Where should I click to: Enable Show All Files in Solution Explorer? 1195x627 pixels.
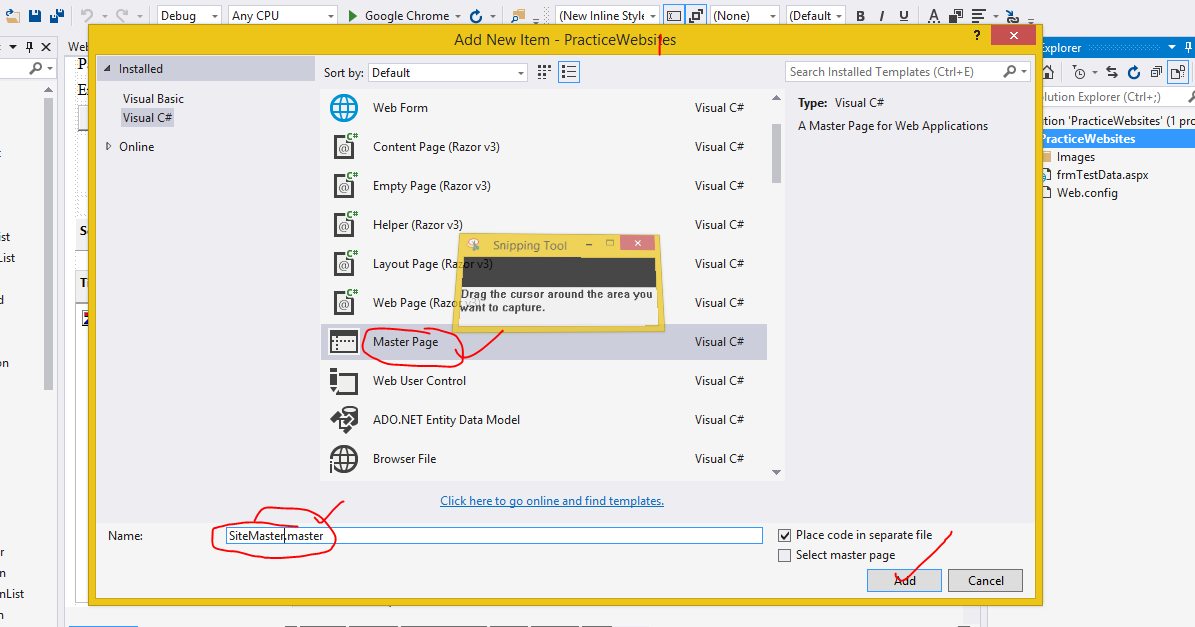[x=1177, y=72]
